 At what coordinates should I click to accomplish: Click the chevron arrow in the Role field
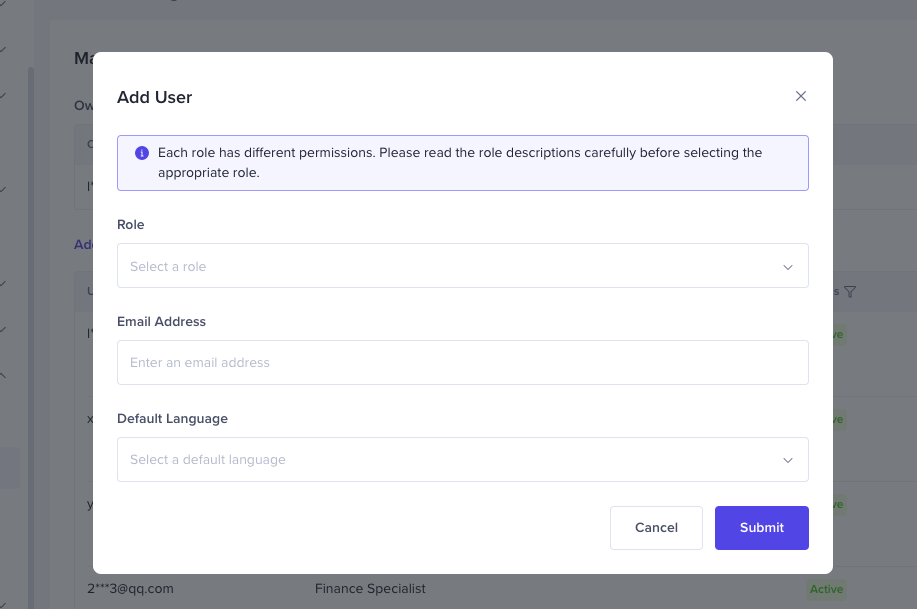787,267
